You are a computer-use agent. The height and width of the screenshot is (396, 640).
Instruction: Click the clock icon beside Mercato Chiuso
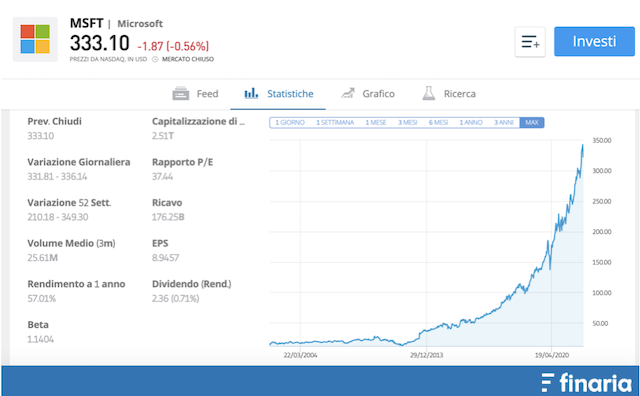click(155, 59)
